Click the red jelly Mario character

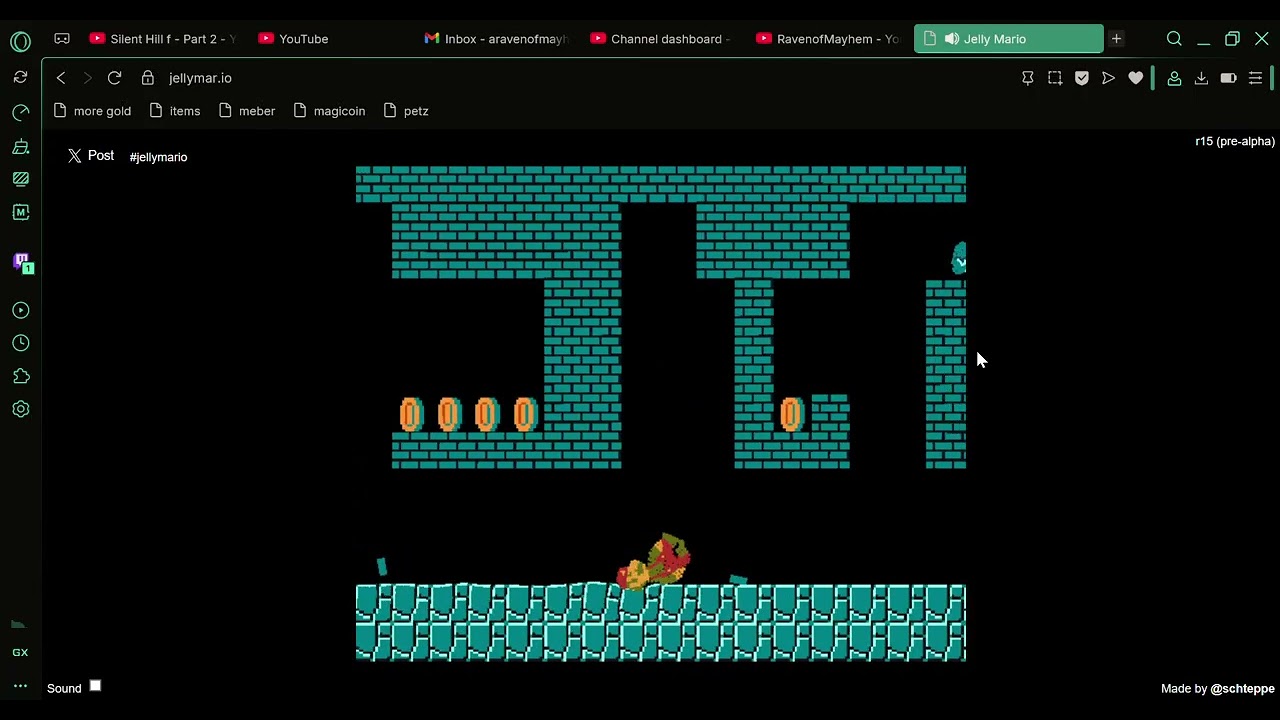[x=654, y=562]
